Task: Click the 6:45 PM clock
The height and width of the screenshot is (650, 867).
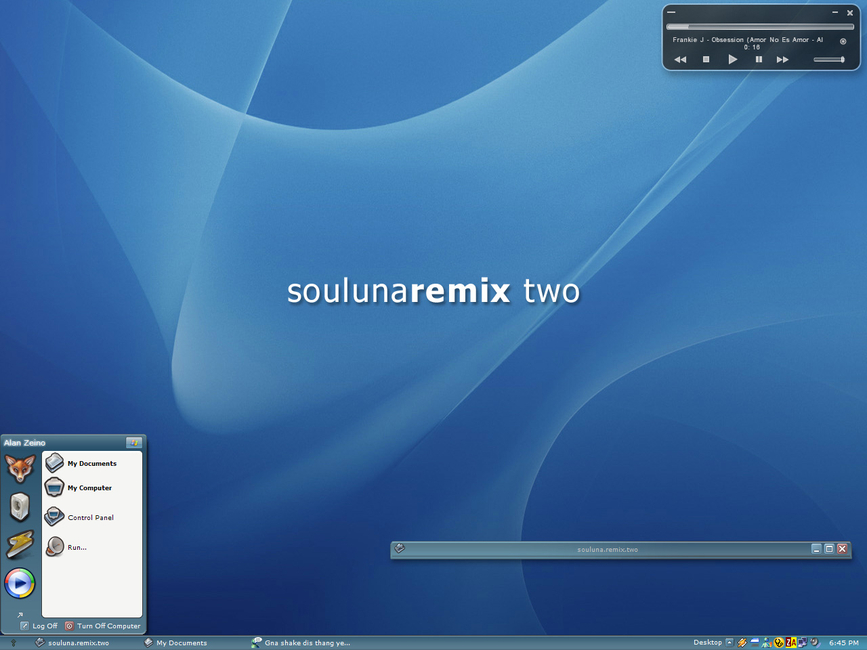Action: pos(844,643)
